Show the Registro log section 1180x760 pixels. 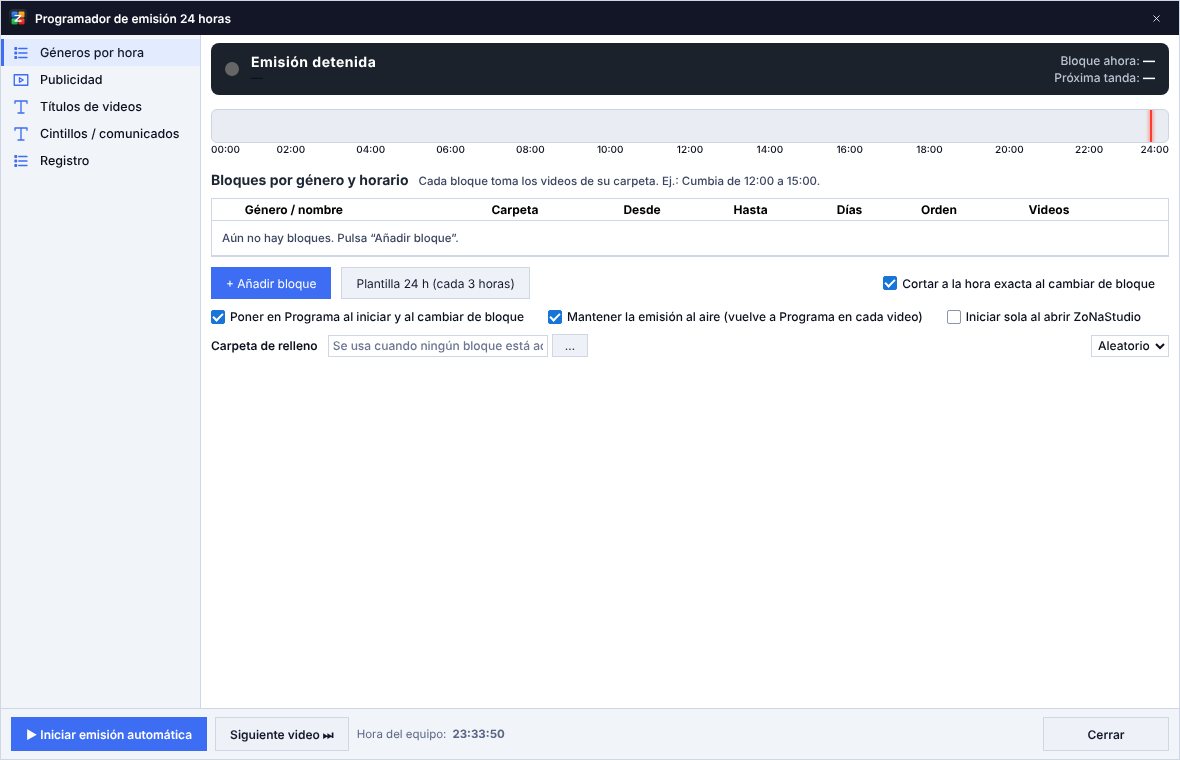coord(101,161)
